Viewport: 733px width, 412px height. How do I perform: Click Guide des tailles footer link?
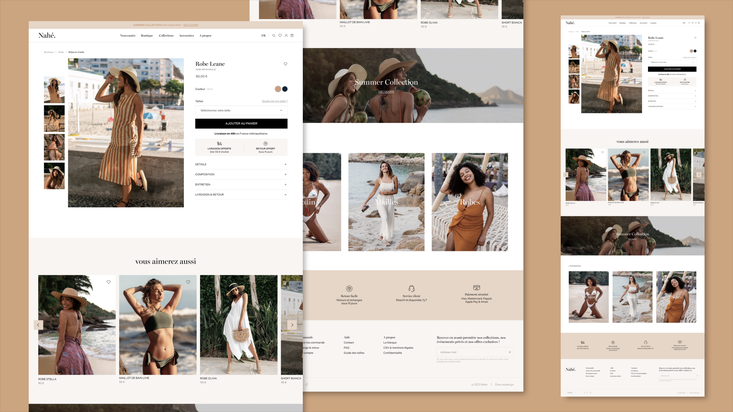[x=354, y=353]
